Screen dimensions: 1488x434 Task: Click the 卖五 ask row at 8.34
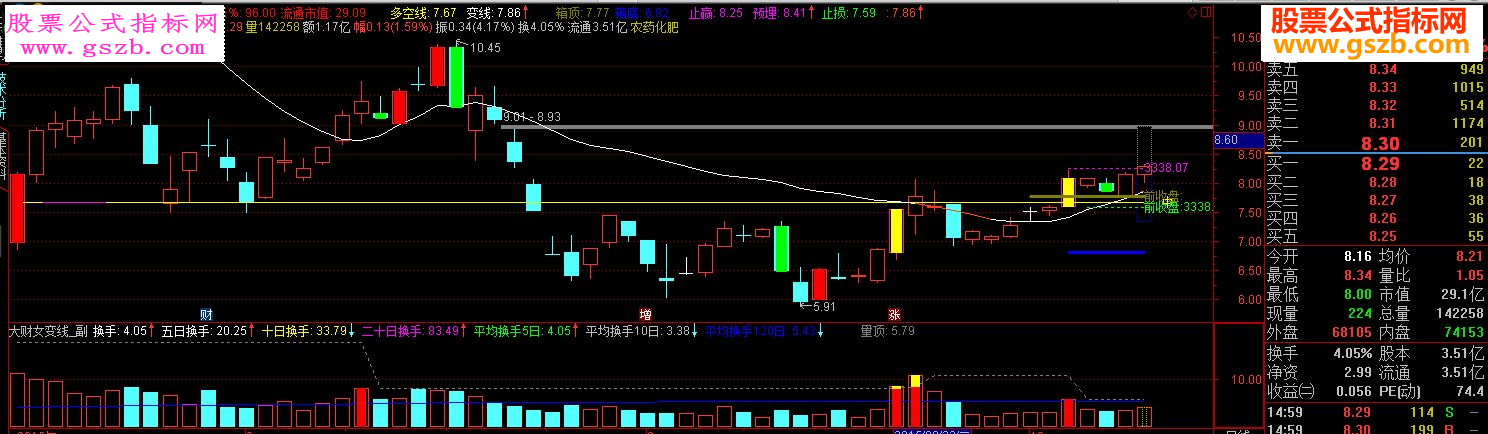point(1376,69)
